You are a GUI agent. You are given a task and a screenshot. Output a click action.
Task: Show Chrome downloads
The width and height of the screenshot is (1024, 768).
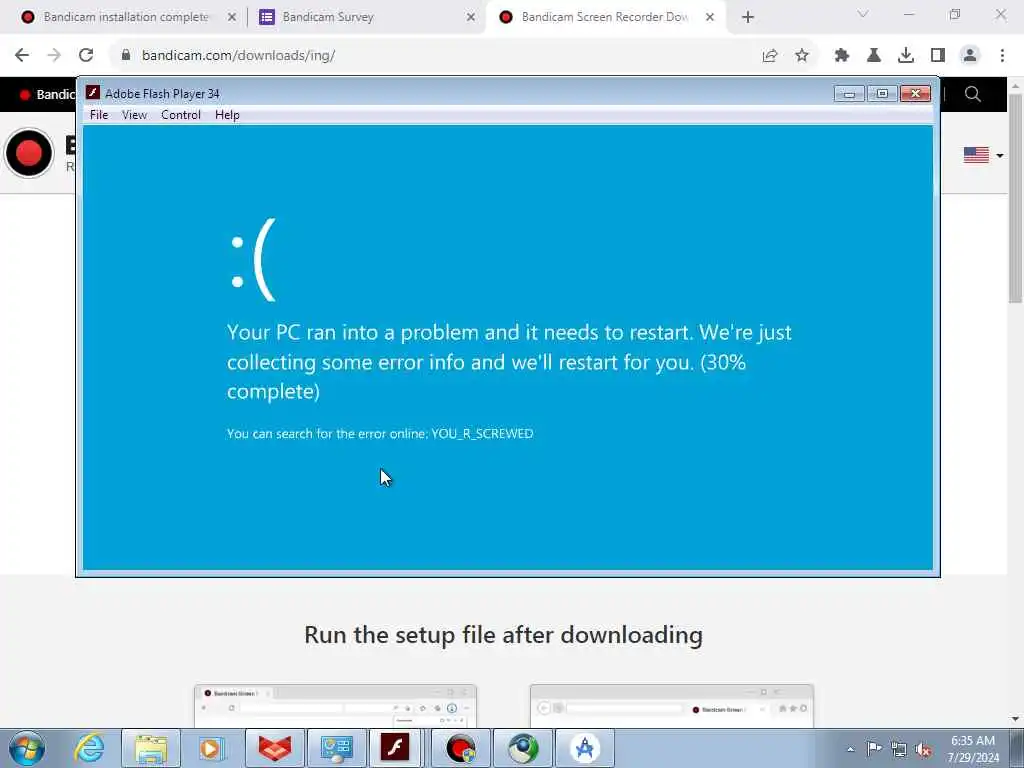coord(906,56)
